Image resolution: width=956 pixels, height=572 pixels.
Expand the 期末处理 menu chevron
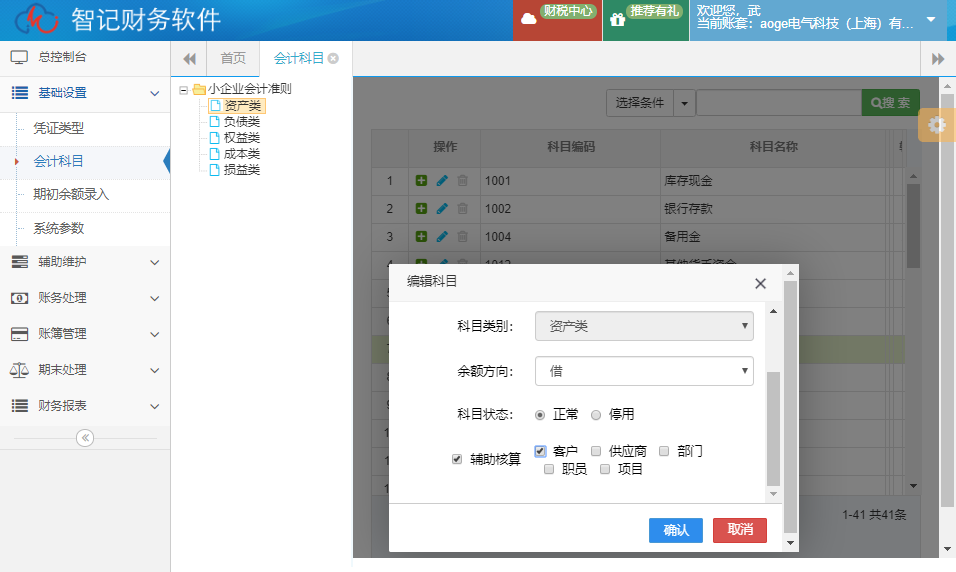coord(155,370)
